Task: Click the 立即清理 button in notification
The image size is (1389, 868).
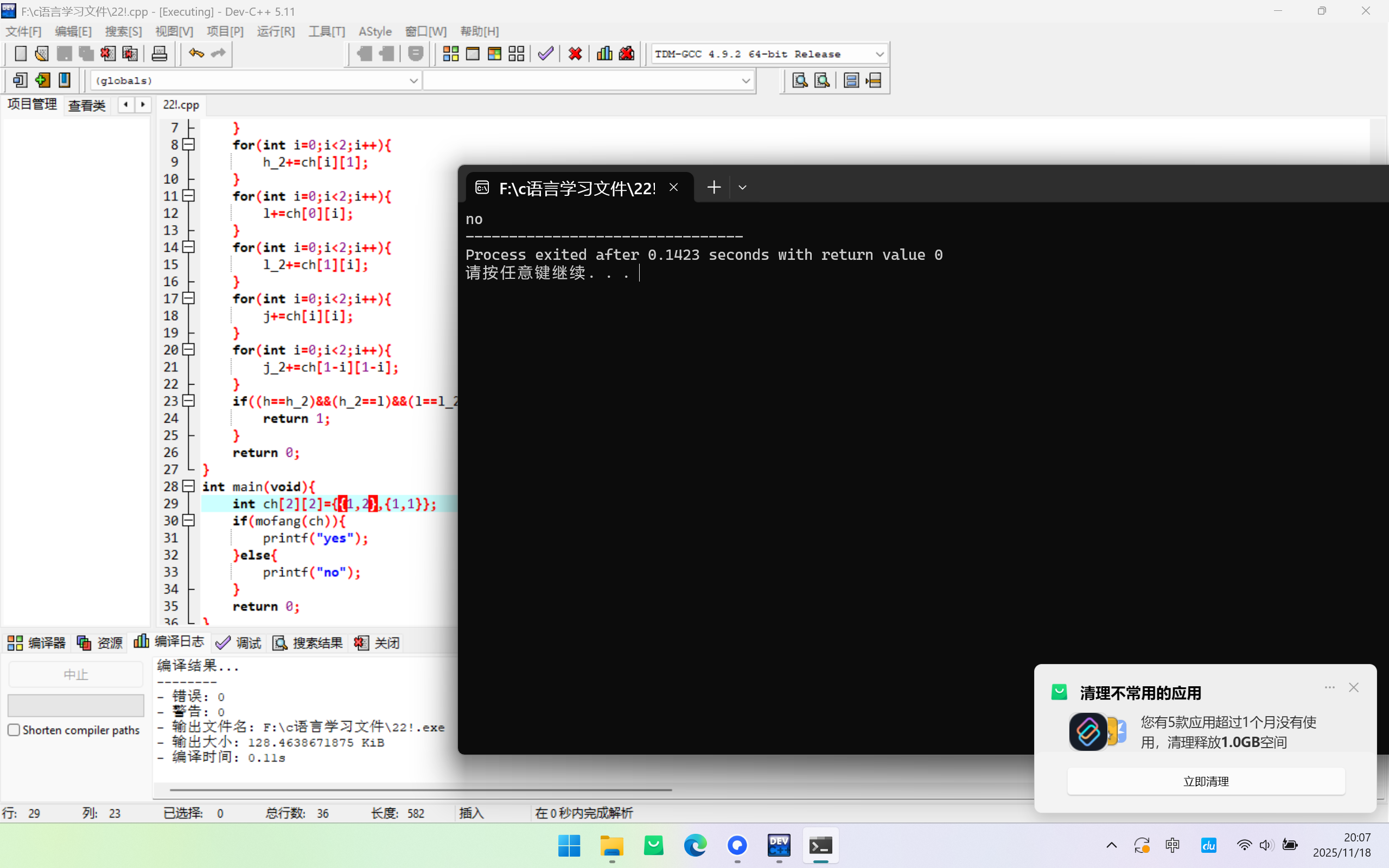Action: [1205, 781]
